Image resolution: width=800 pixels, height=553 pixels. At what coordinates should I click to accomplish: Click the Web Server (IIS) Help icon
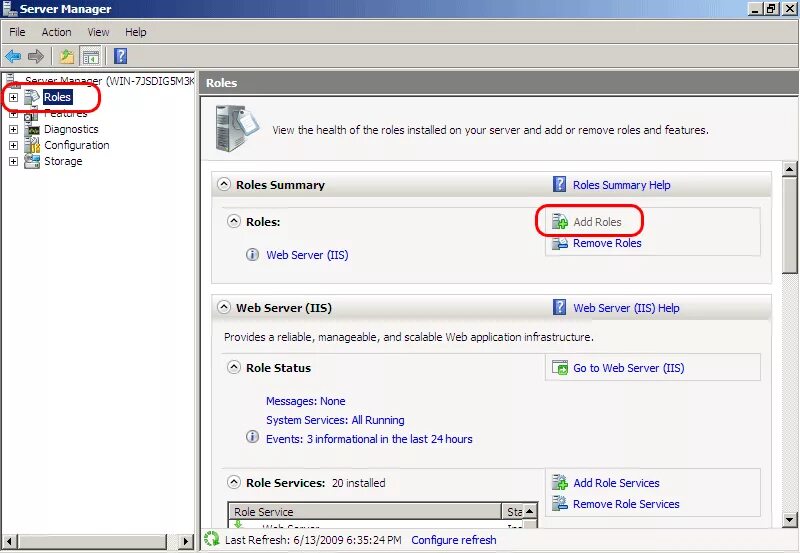click(560, 307)
